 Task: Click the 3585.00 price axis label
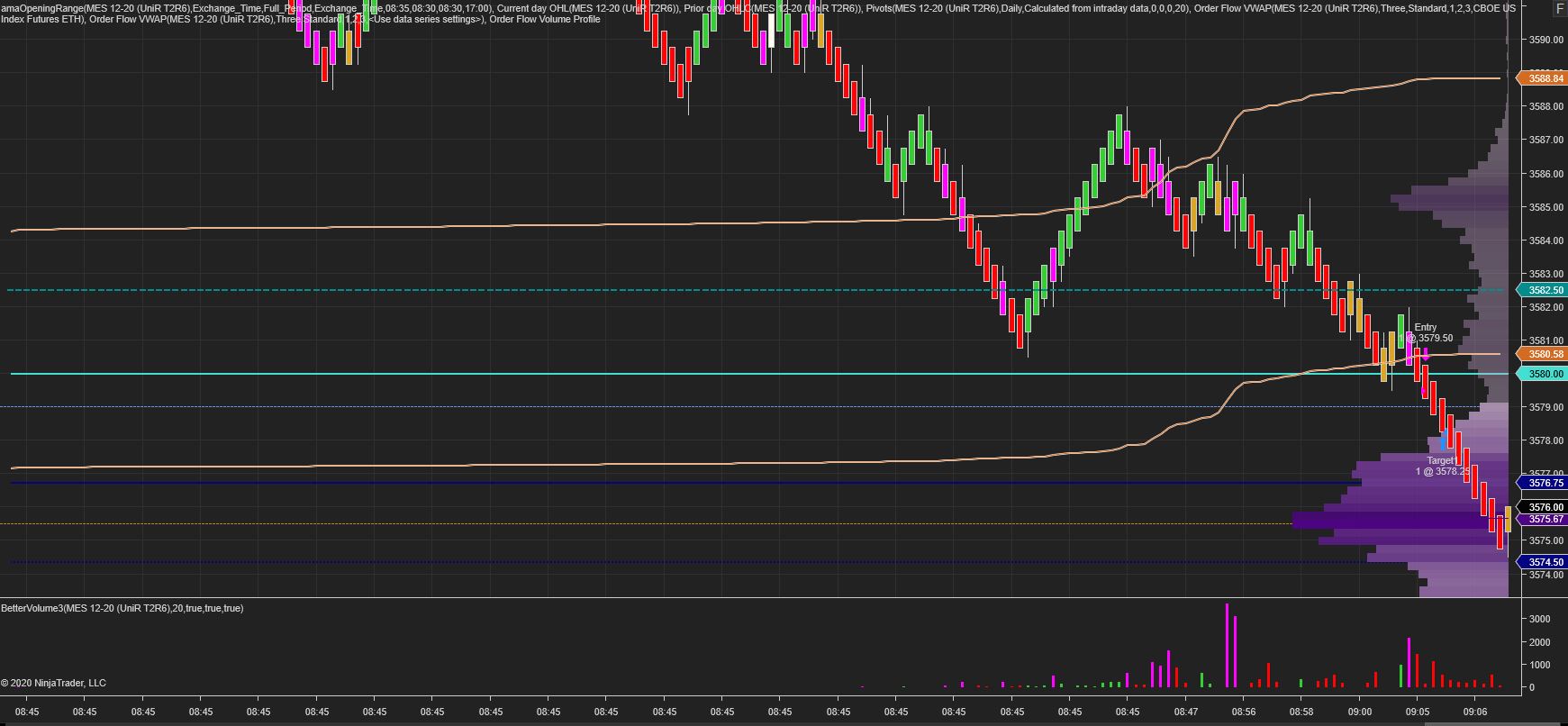[x=1545, y=207]
